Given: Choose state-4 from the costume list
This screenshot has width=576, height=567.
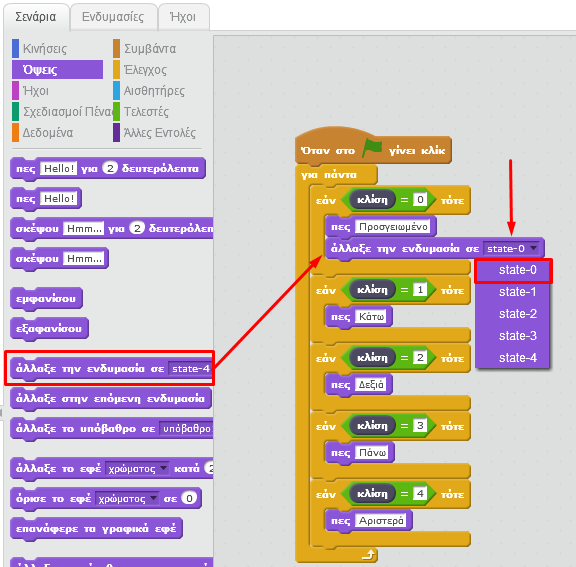Looking at the screenshot, I should point(513,358).
